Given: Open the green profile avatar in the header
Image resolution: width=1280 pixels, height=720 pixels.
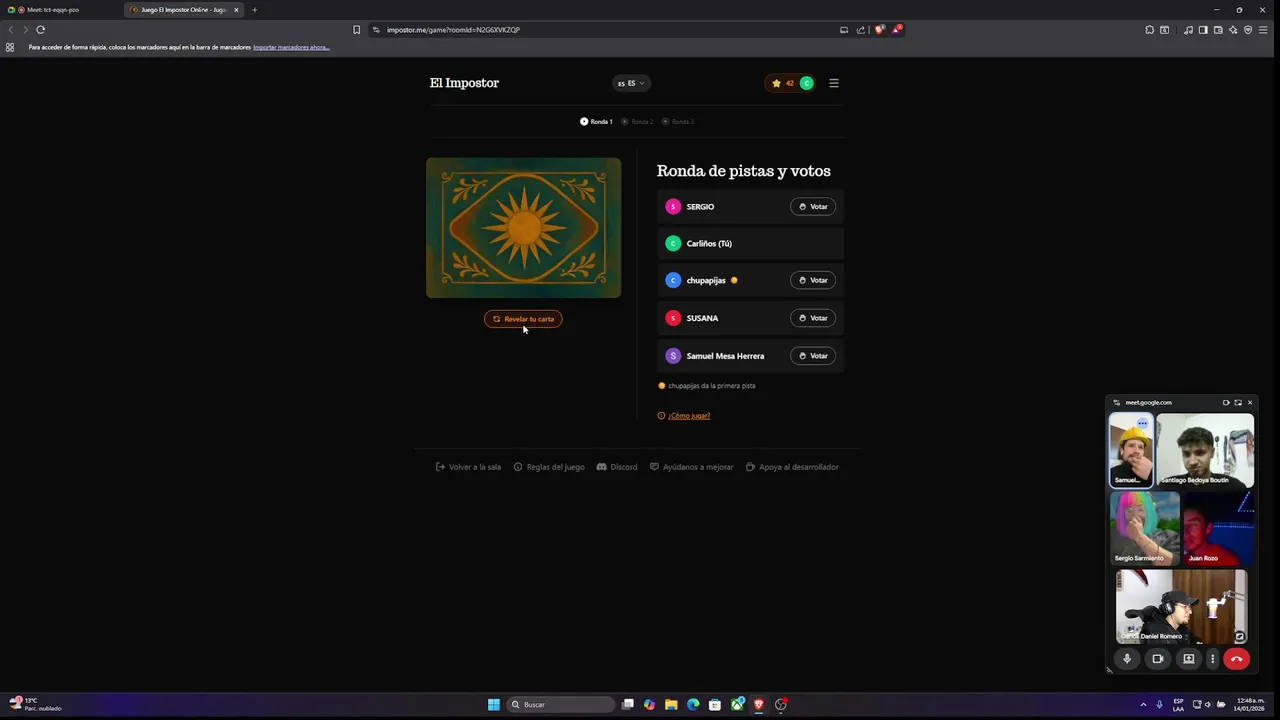Looking at the screenshot, I should point(806,83).
